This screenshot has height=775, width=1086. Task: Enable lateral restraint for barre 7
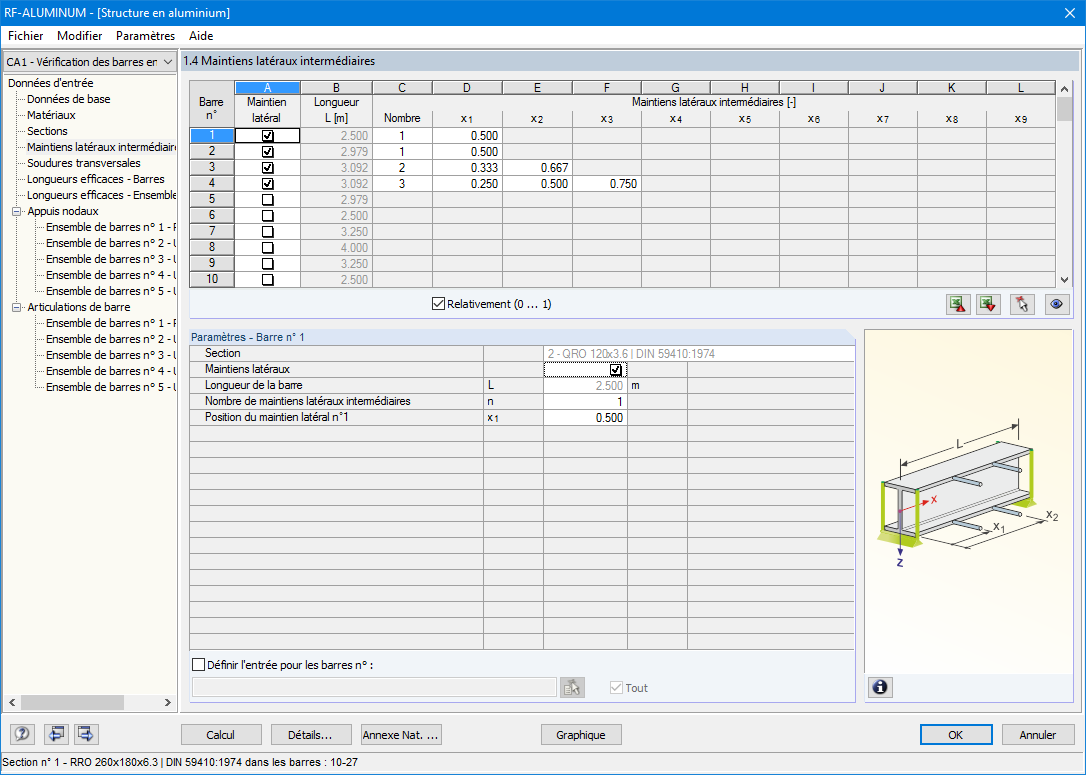click(267, 231)
